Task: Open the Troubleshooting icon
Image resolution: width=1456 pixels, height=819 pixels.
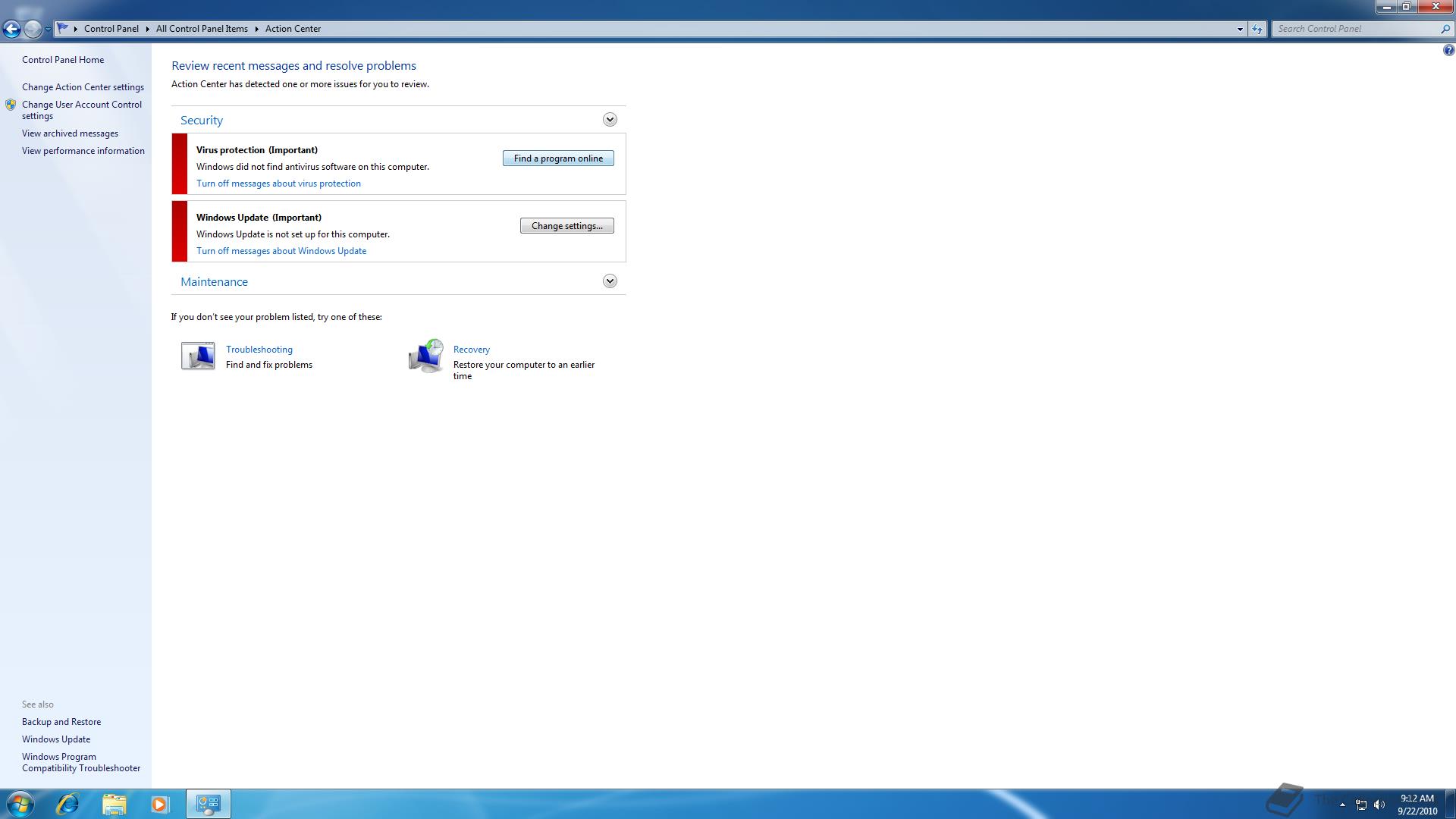Action: click(198, 356)
